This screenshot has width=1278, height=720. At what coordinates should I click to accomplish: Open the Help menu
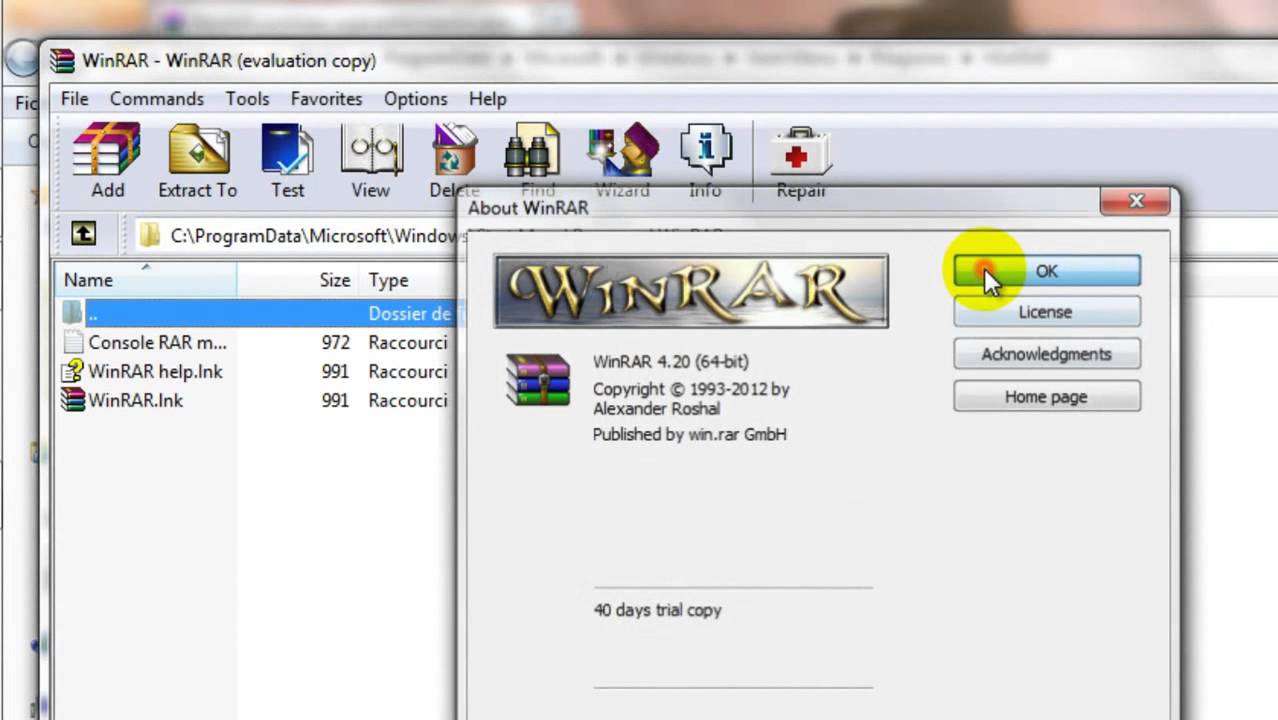488,99
